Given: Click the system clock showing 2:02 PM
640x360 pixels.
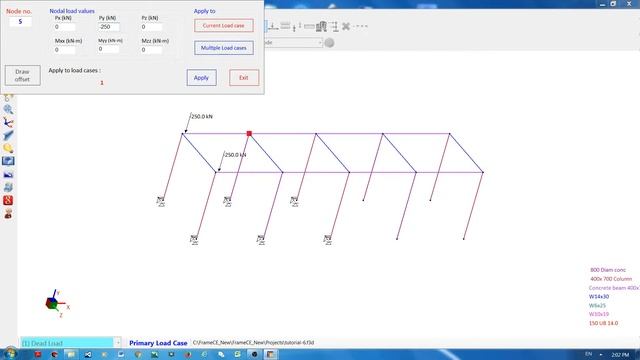Looking at the screenshot, I should pos(620,355).
